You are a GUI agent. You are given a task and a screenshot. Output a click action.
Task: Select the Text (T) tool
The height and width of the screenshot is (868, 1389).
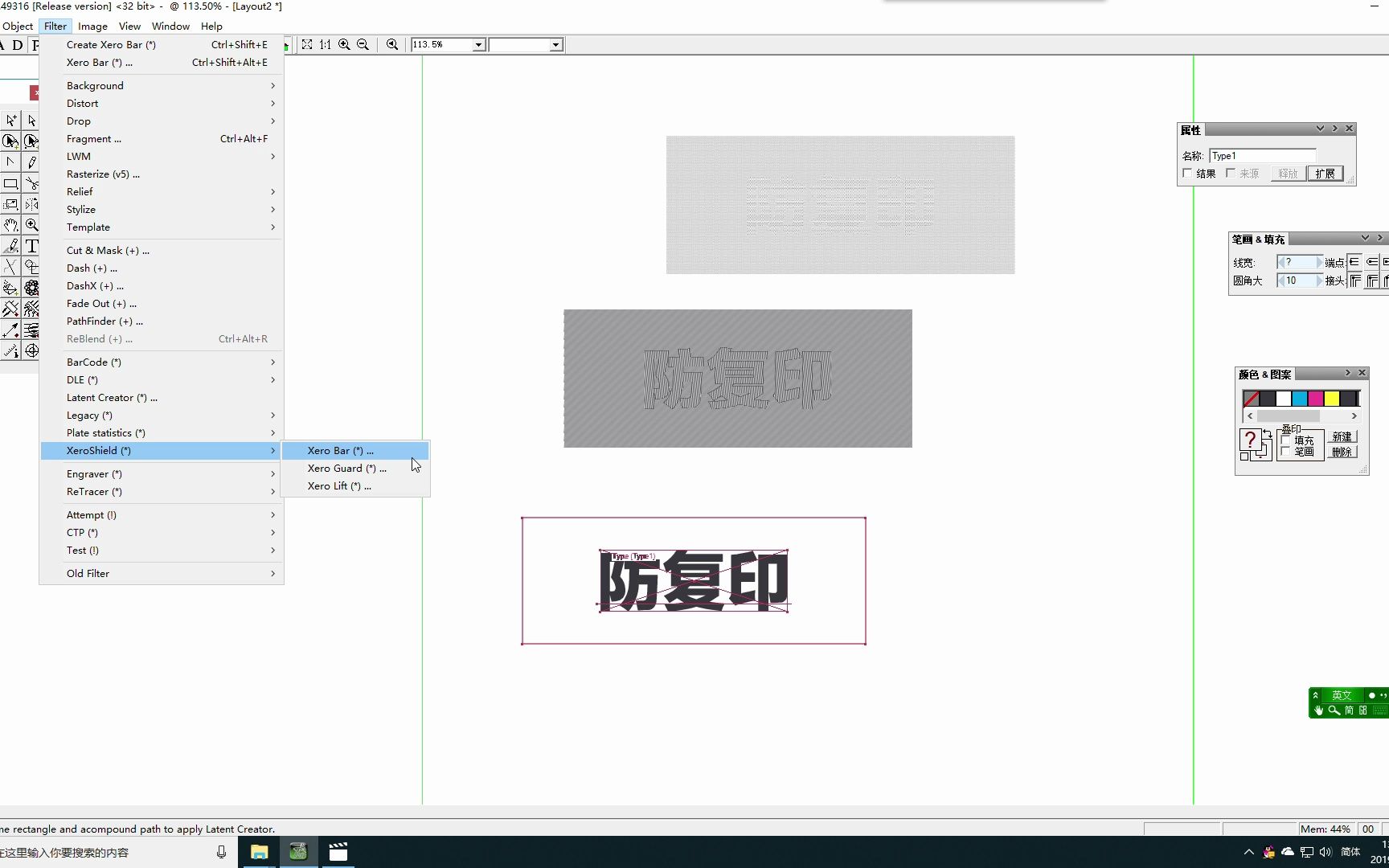31,246
